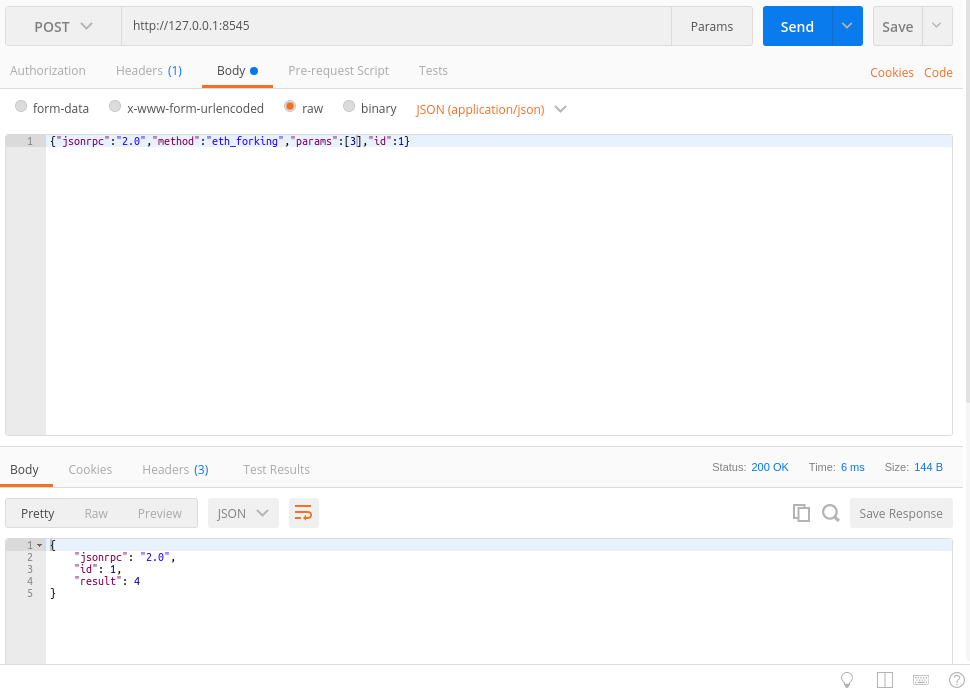This screenshot has height=693, width=970.
Task: Click the 6 ms time value
Action: [852, 467]
